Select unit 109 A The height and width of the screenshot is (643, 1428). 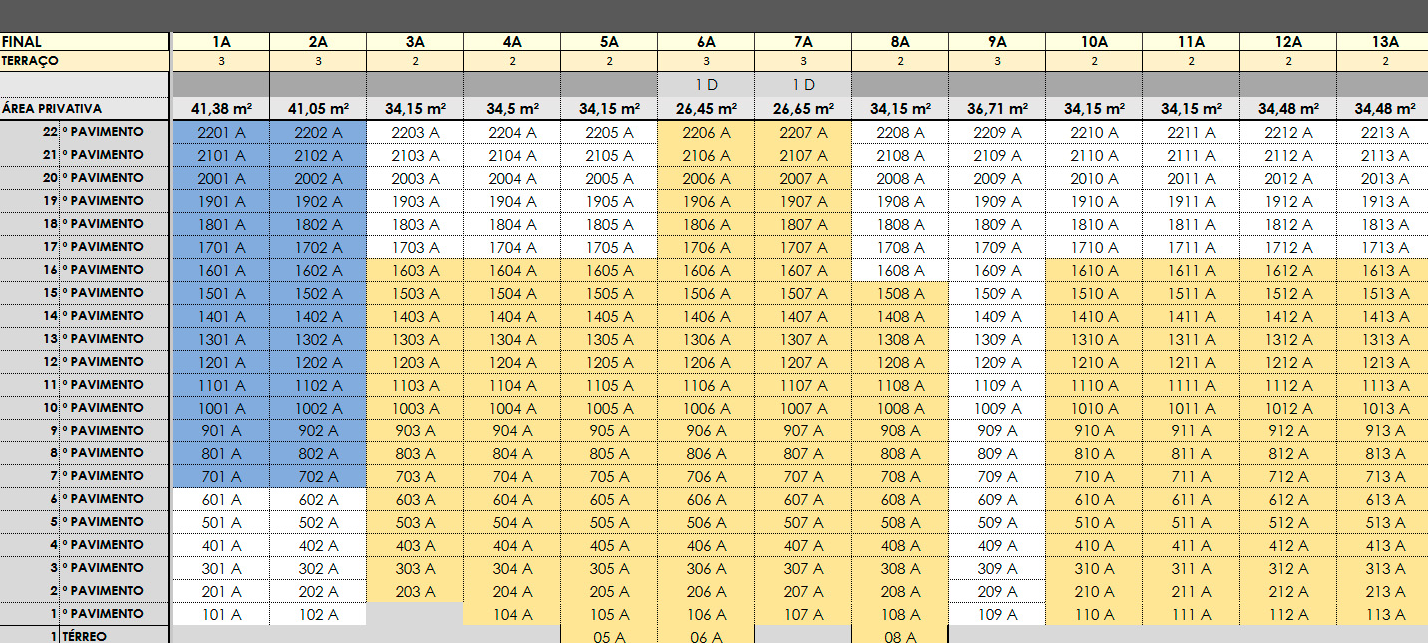point(997,614)
